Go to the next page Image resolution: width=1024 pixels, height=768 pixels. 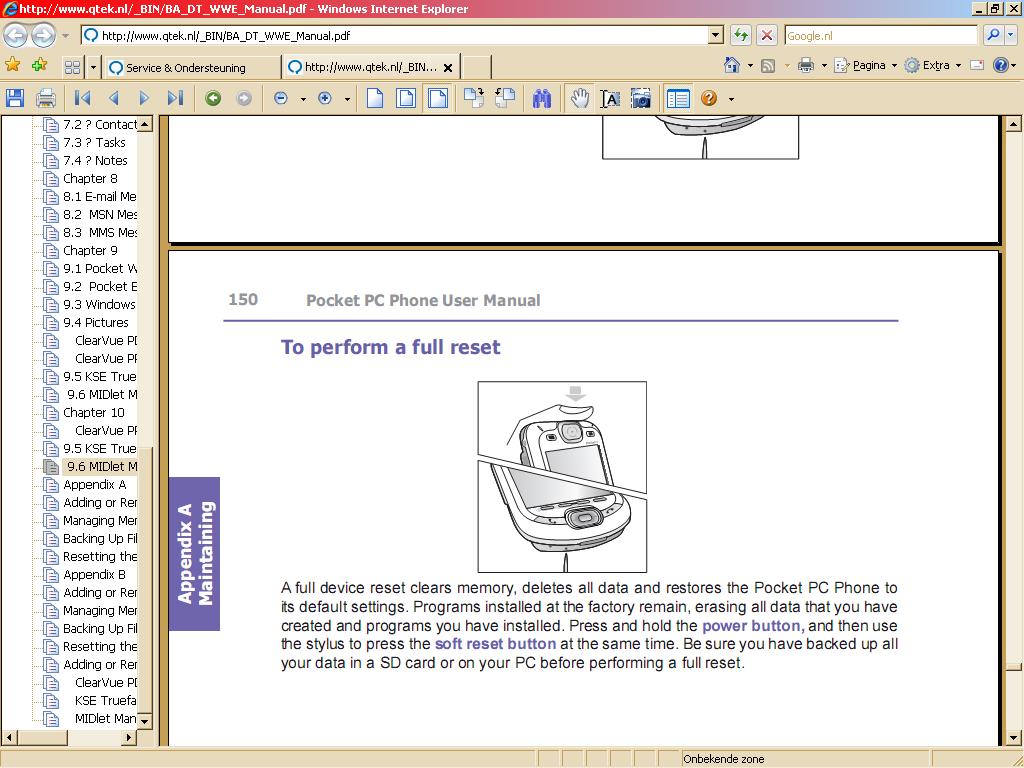point(144,98)
